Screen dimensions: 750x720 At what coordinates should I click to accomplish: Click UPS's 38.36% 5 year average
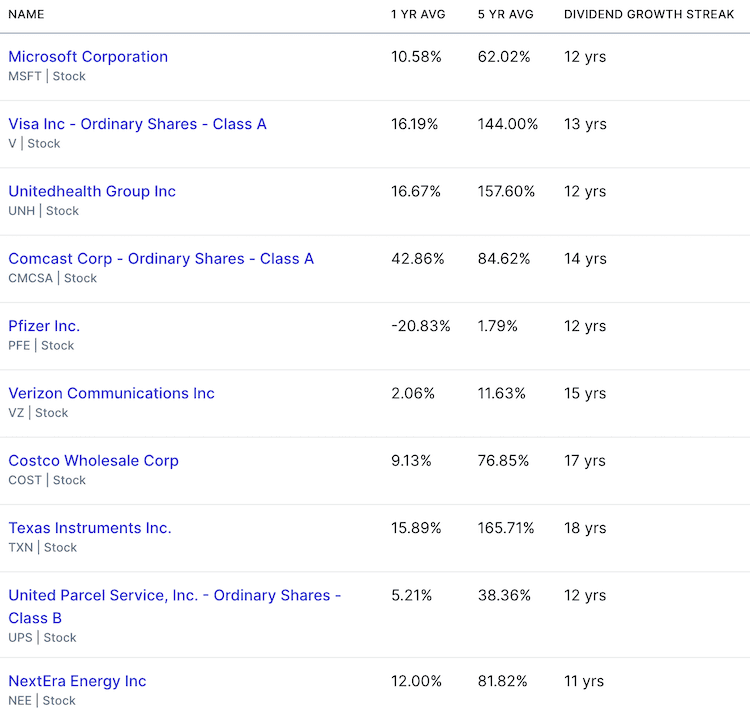pyautogui.click(x=504, y=595)
